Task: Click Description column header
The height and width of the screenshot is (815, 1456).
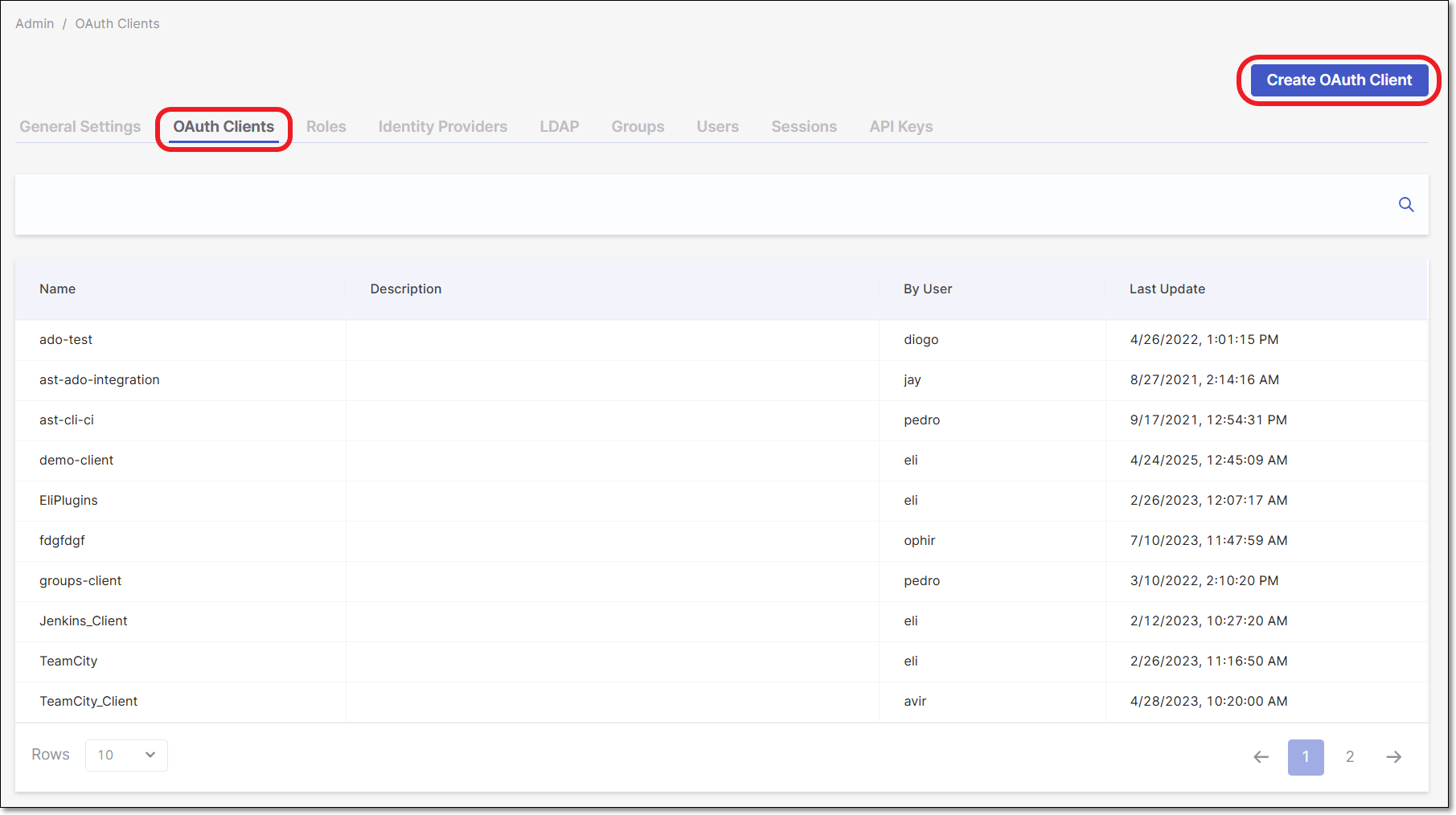Action: pos(406,289)
